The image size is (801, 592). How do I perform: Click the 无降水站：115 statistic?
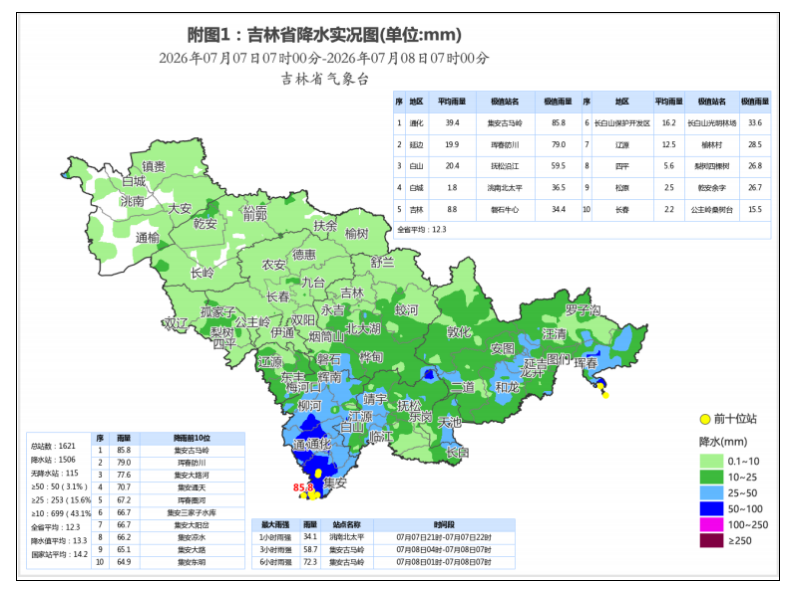tap(54, 473)
